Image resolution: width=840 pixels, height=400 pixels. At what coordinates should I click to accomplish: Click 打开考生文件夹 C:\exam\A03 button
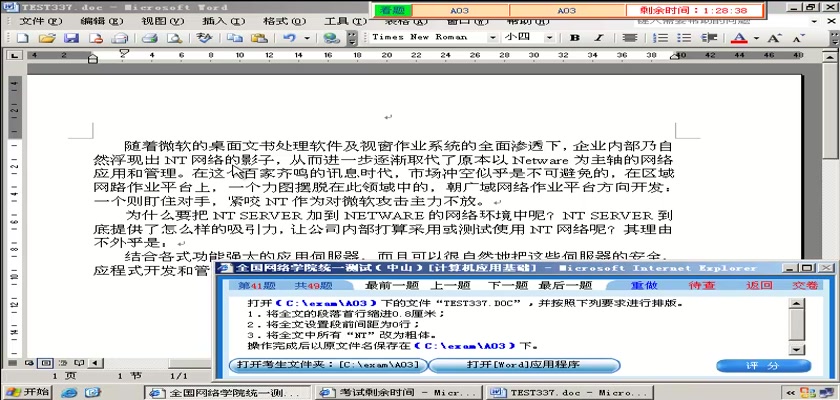pyautogui.click(x=328, y=365)
